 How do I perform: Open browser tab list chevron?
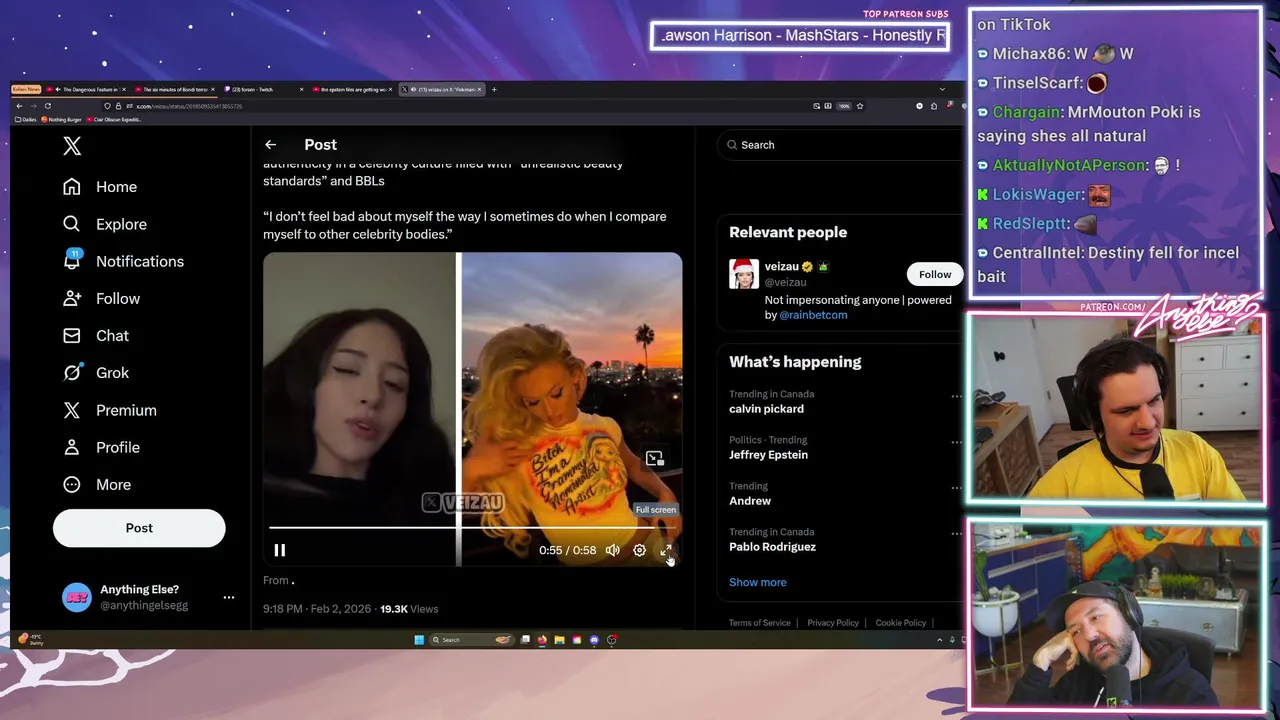click(x=941, y=89)
